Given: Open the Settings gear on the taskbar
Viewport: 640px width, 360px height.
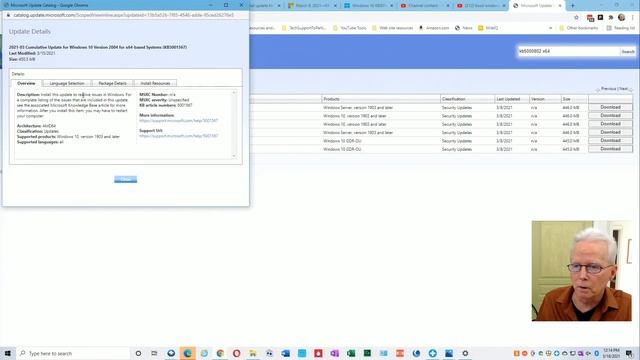Looking at the screenshot, I should tap(465, 353).
